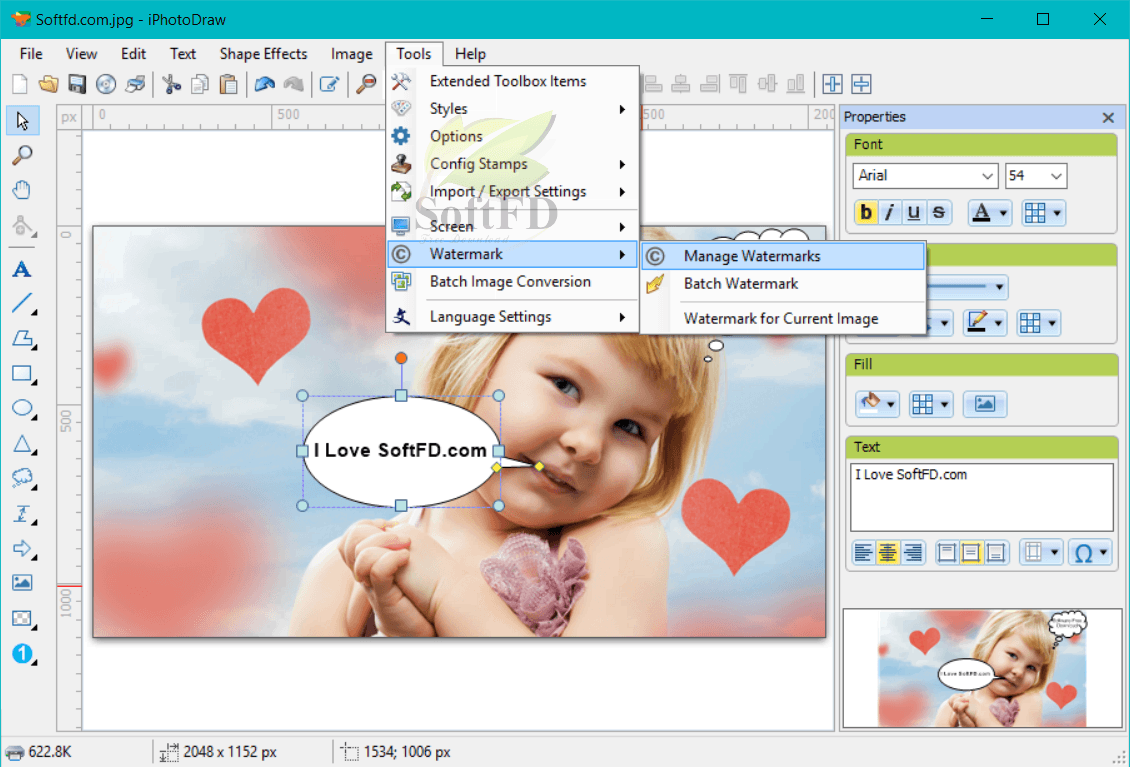Image resolution: width=1130 pixels, height=767 pixels.
Task: Select the Insert Image tool
Action: pyautogui.click(x=22, y=582)
